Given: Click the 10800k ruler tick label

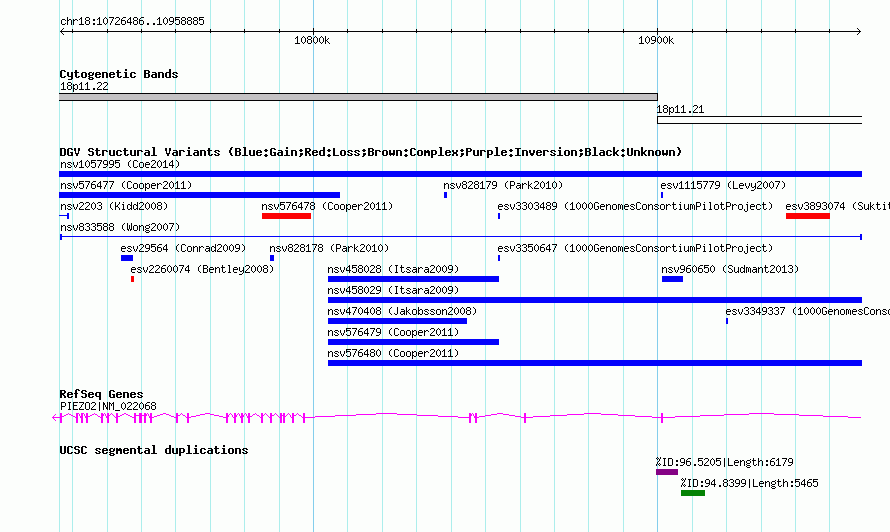Looking at the screenshot, I should tap(312, 40).
